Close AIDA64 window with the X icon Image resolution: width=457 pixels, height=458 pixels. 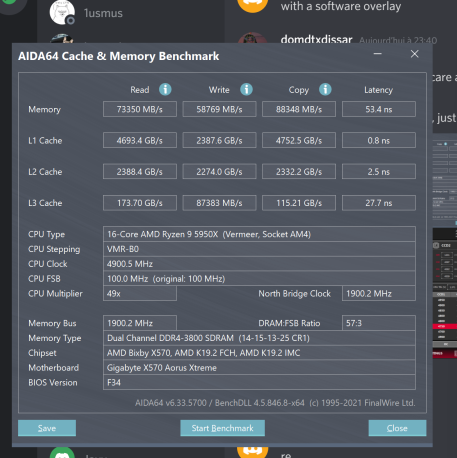414,54
